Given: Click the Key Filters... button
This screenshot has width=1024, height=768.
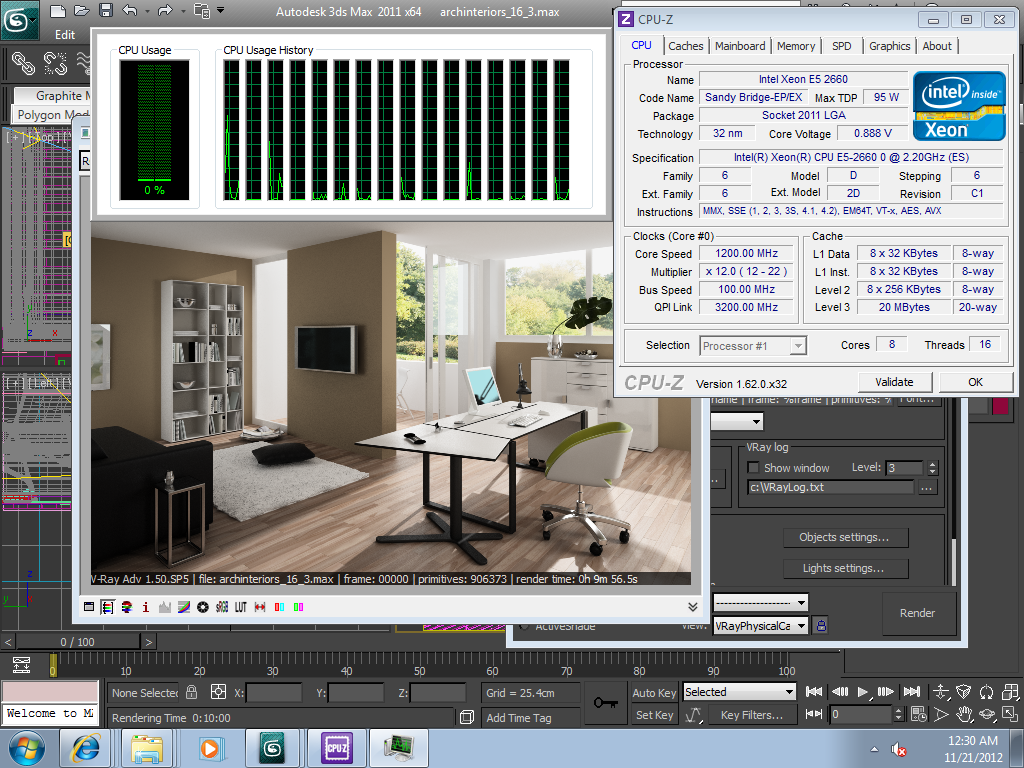Looking at the screenshot, I should [752, 715].
